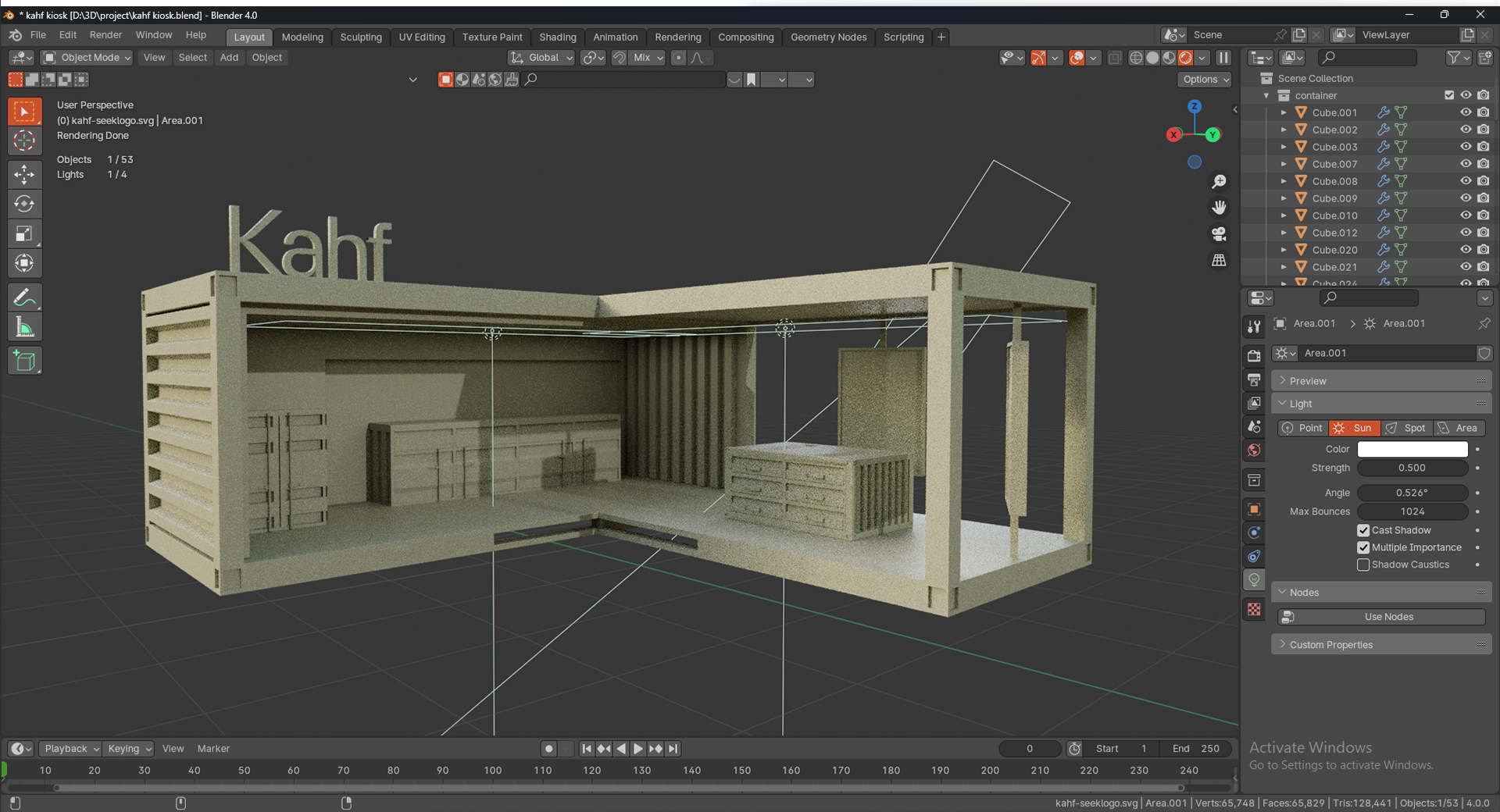
Task: Switch to the Shading workspace tab
Action: click(x=558, y=37)
